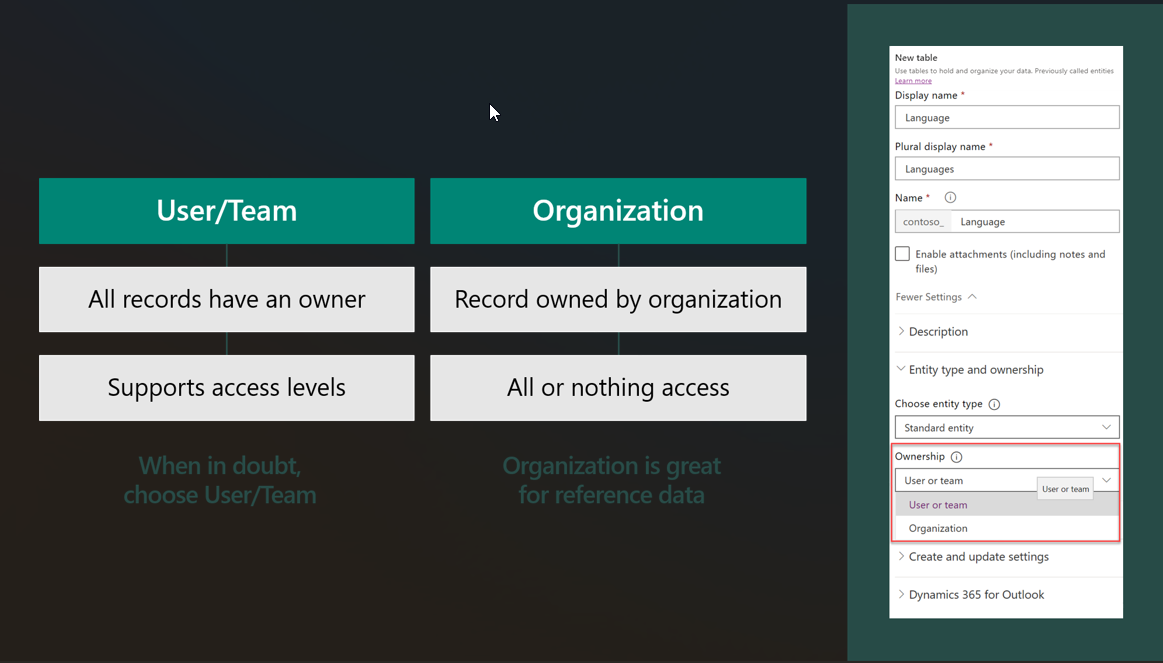The width and height of the screenshot is (1163, 663).
Task: Select Organization from the ownership options
Action: click(938, 528)
